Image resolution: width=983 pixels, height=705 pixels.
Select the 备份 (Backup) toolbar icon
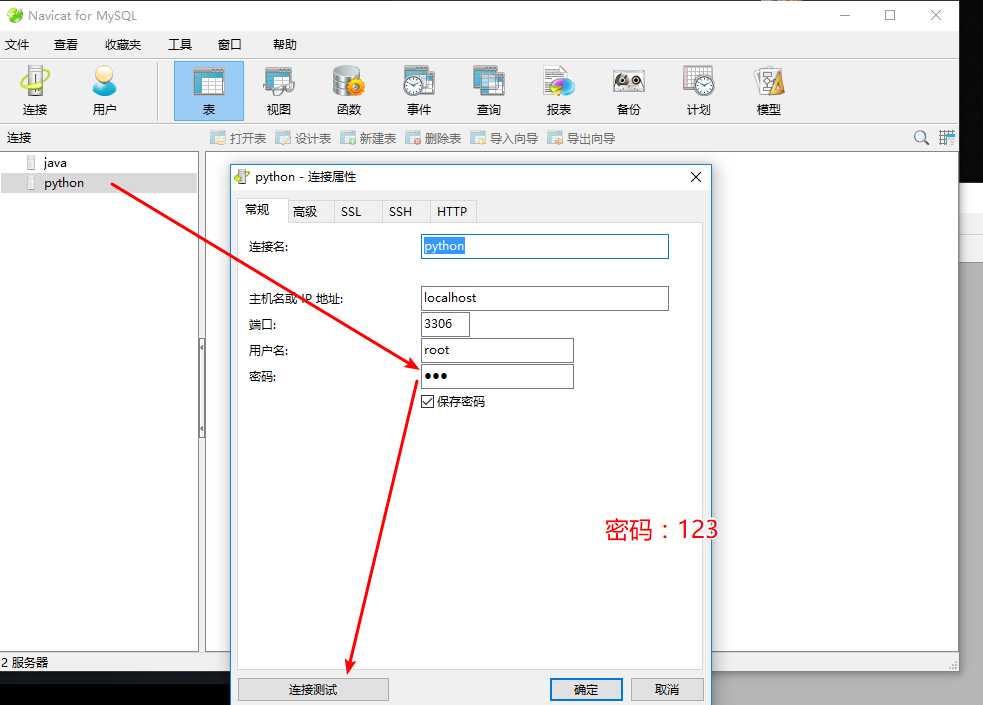(x=628, y=91)
